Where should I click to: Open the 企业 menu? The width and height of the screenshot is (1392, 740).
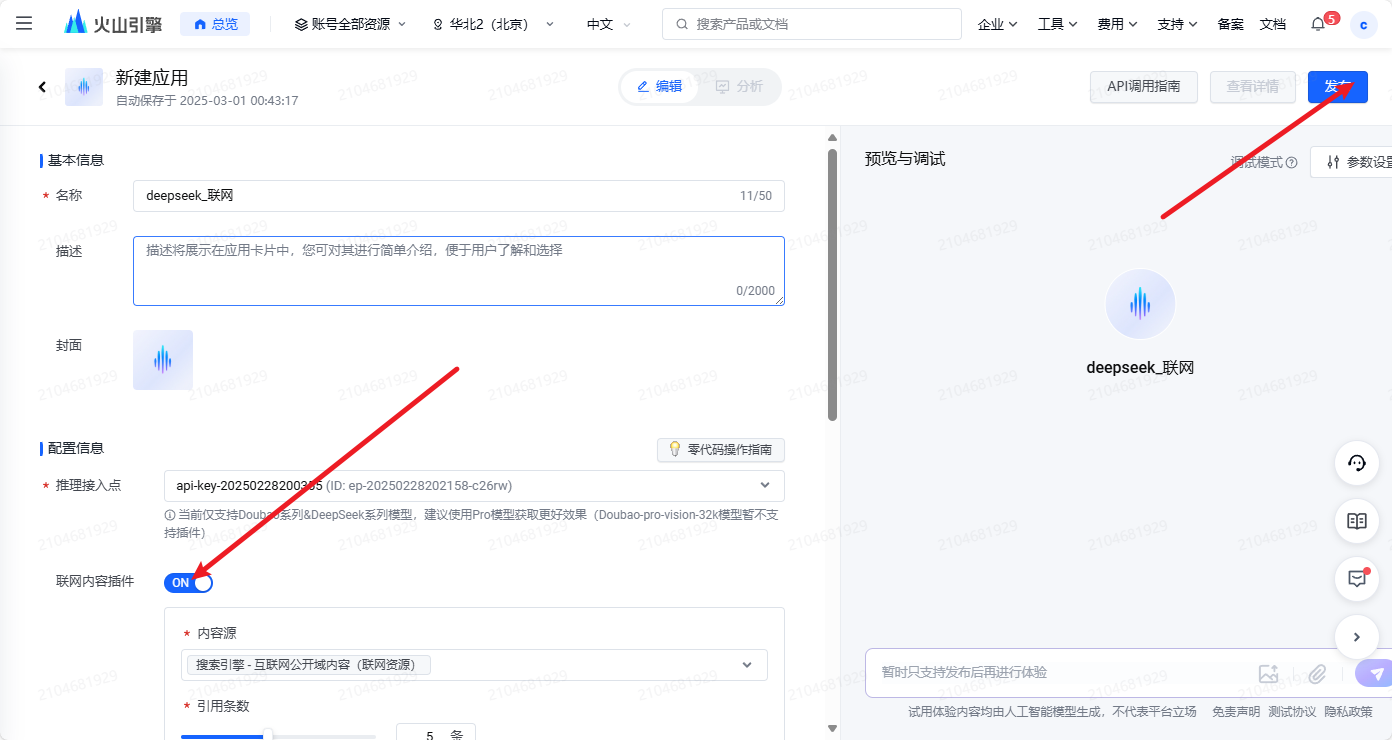click(x=997, y=24)
